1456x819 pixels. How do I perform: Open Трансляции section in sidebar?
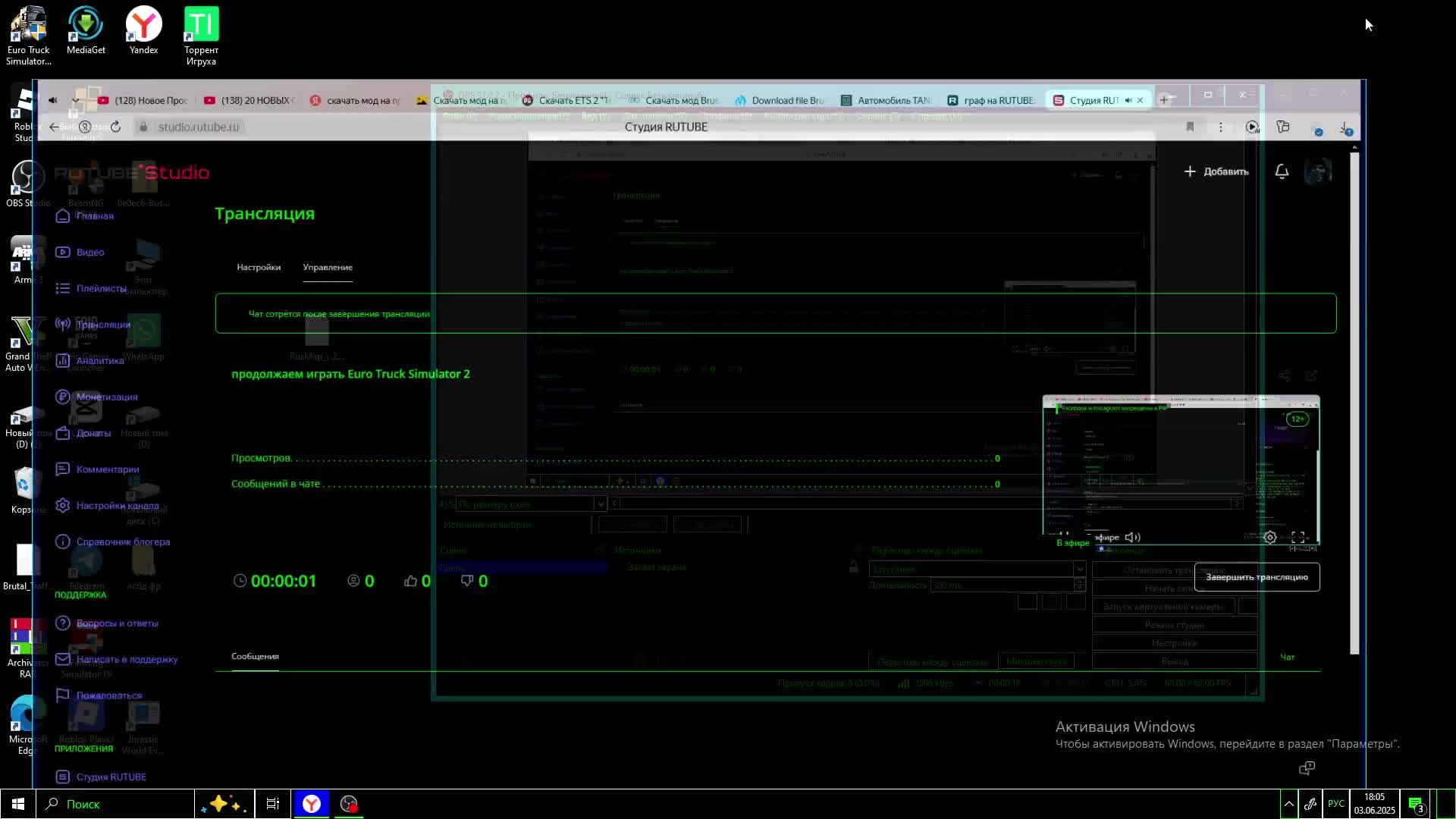click(x=93, y=325)
